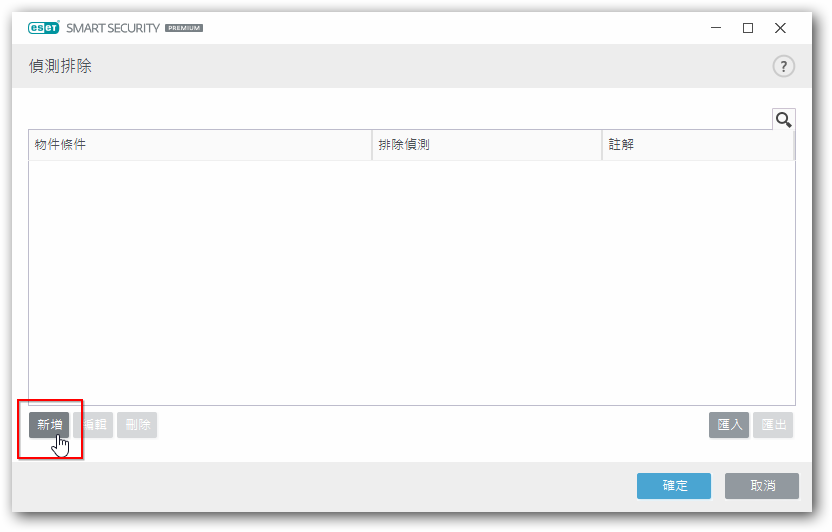Maximize the ESET window
Image resolution: width=832 pixels, height=532 pixels.
coord(747,28)
